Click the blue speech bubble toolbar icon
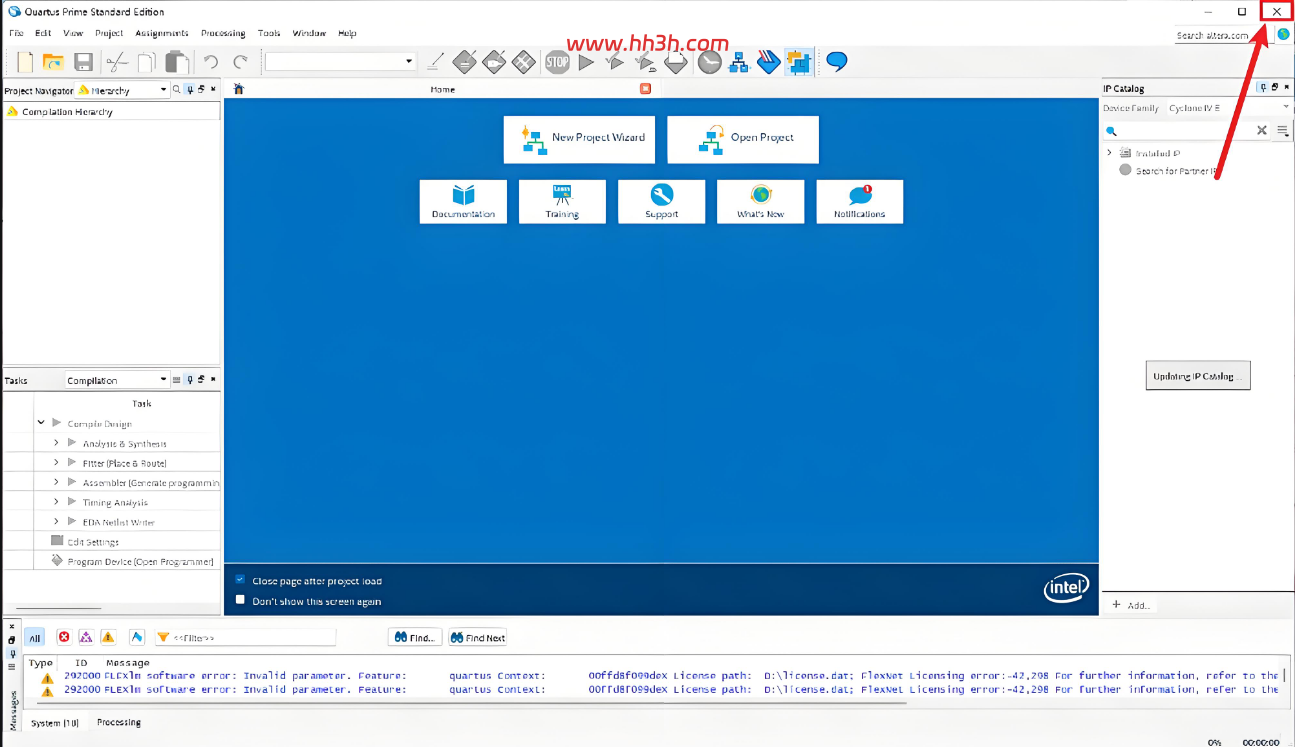 click(x=837, y=62)
